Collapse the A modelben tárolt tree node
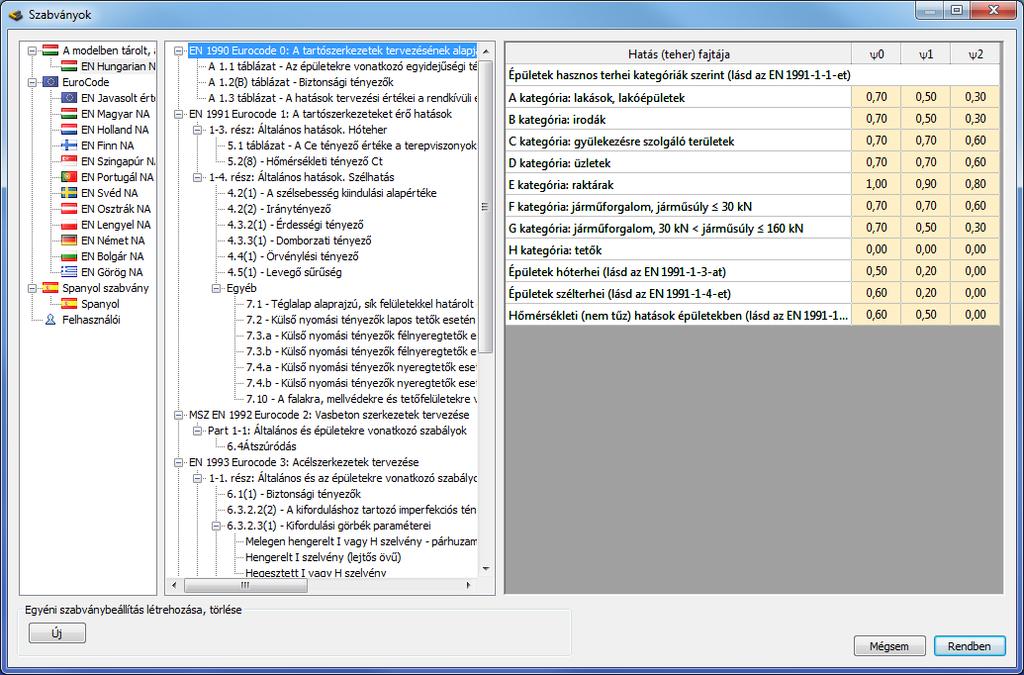The width and height of the screenshot is (1024, 675). (31, 50)
